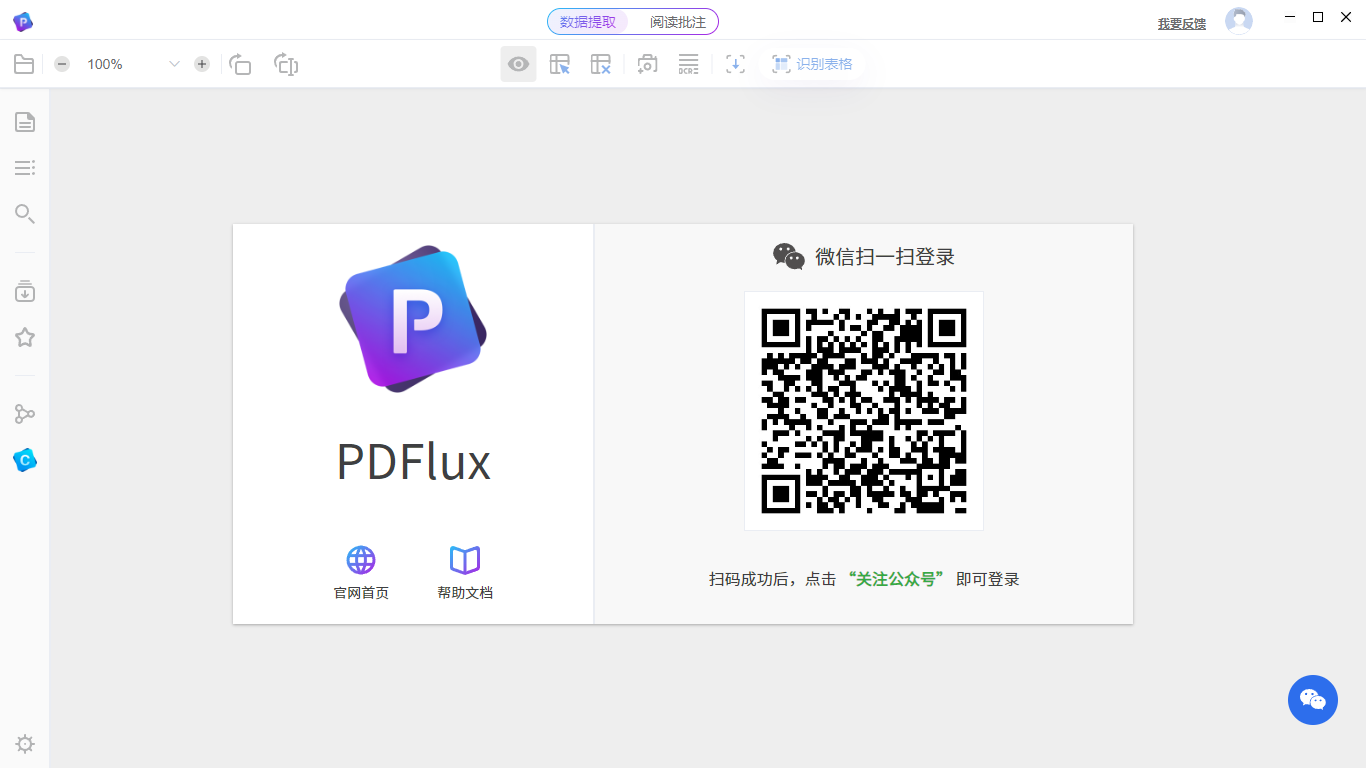This screenshot has width=1366, height=768.
Task: Switch to the 阅读批注 tab
Action: [x=678, y=22]
